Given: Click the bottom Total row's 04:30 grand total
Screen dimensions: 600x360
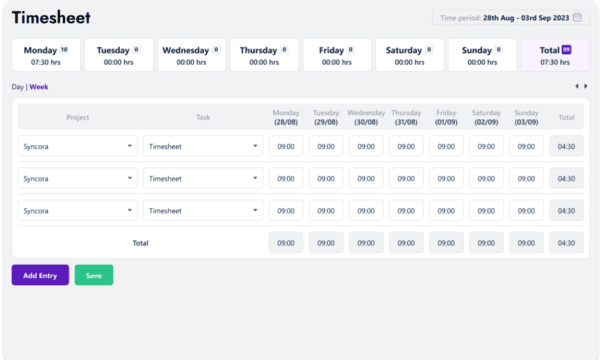Looking at the screenshot, I should click(x=566, y=243).
